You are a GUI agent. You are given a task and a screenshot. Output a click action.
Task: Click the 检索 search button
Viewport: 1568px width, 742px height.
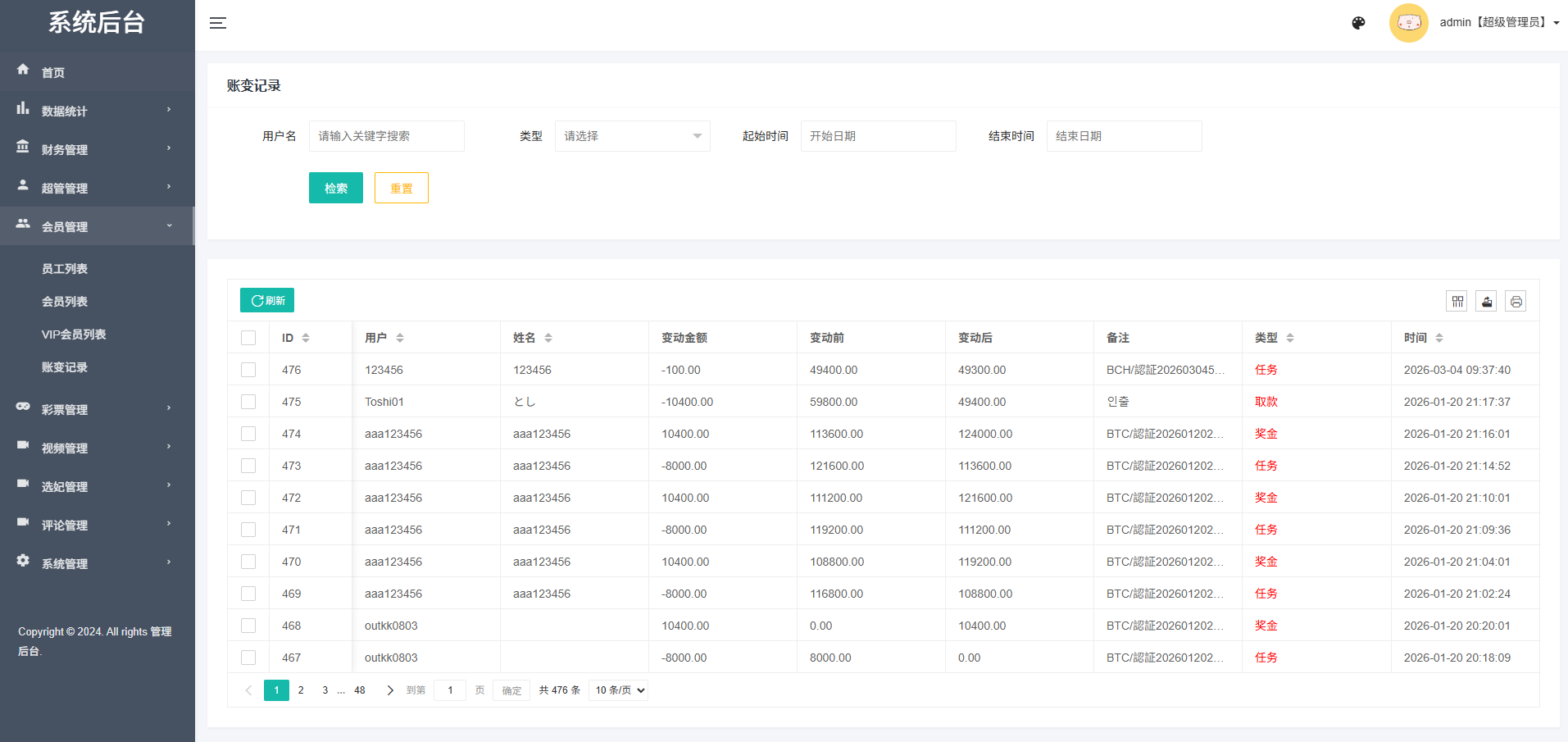[x=335, y=188]
